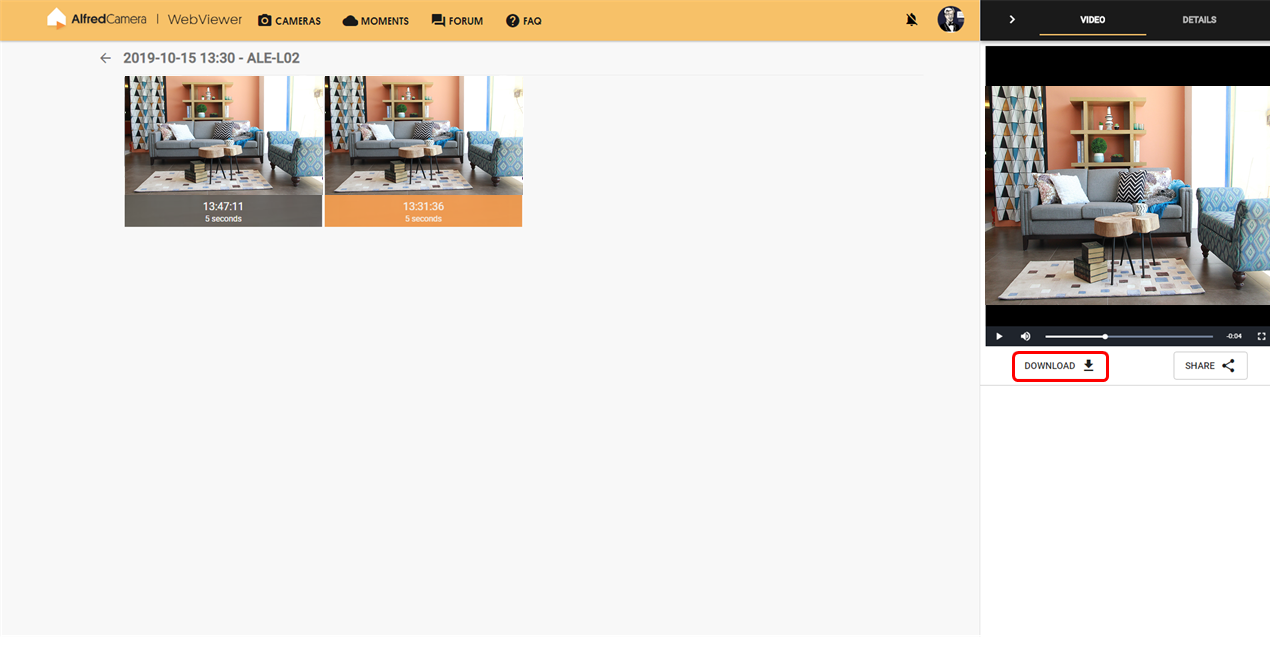This screenshot has width=1270, height=646.
Task: Go to the Forum page
Action: click(457, 20)
